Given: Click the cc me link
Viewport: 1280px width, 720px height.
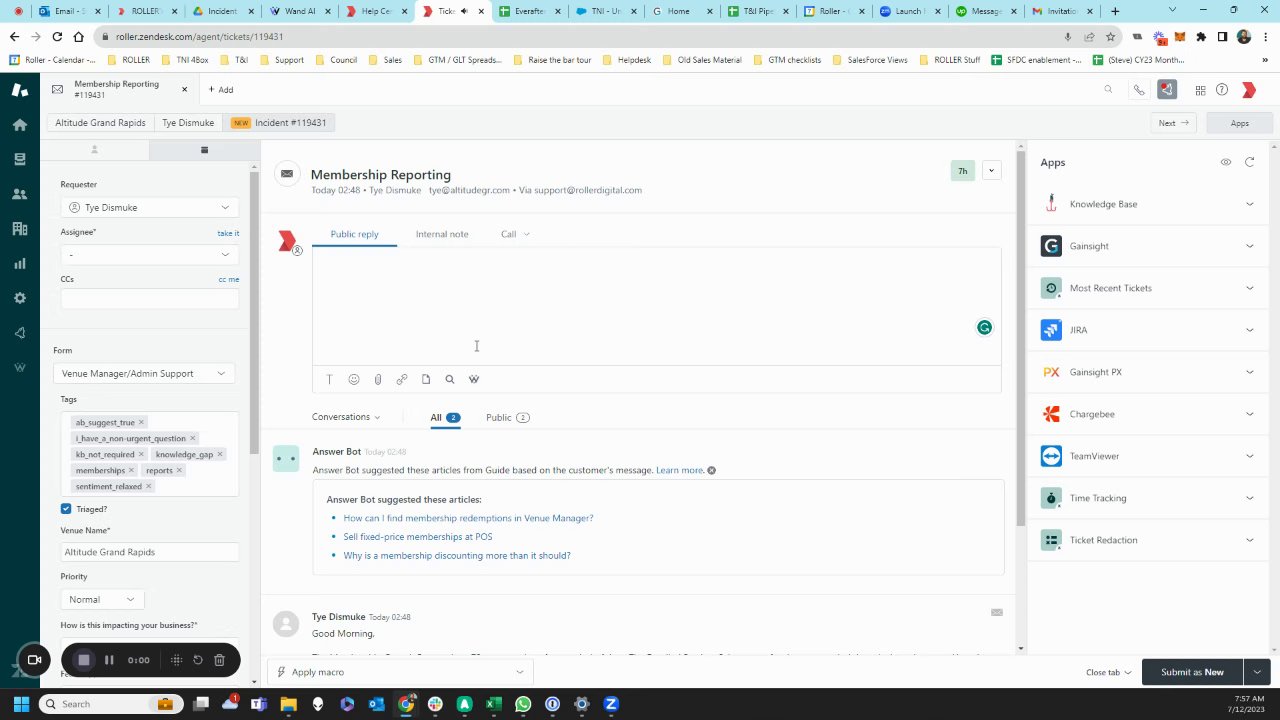Looking at the screenshot, I should 229,280.
